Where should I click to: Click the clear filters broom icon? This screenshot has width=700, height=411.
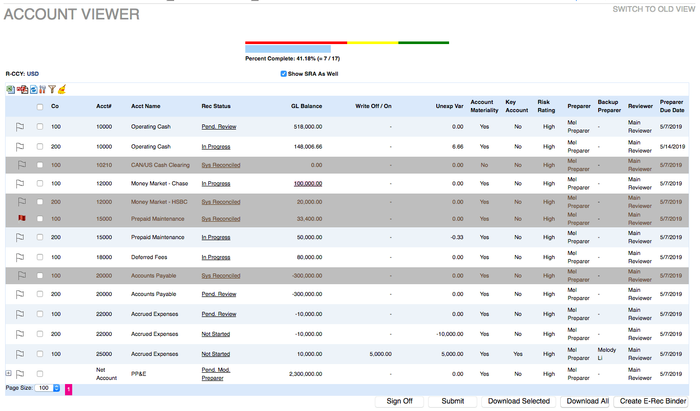[x=62, y=89]
